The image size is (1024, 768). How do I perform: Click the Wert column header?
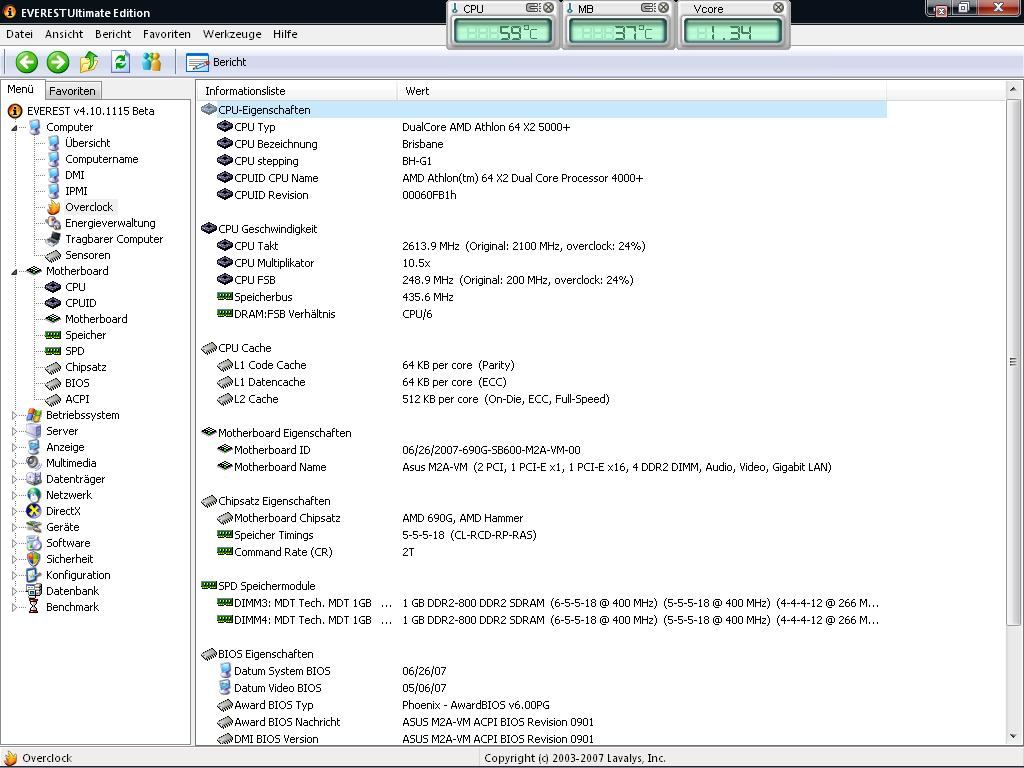pos(641,91)
